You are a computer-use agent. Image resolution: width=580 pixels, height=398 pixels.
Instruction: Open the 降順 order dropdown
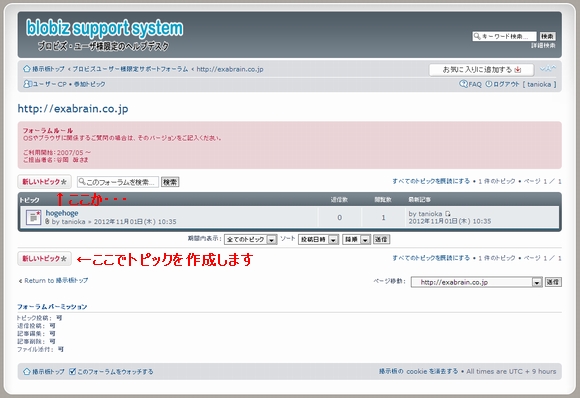point(356,240)
